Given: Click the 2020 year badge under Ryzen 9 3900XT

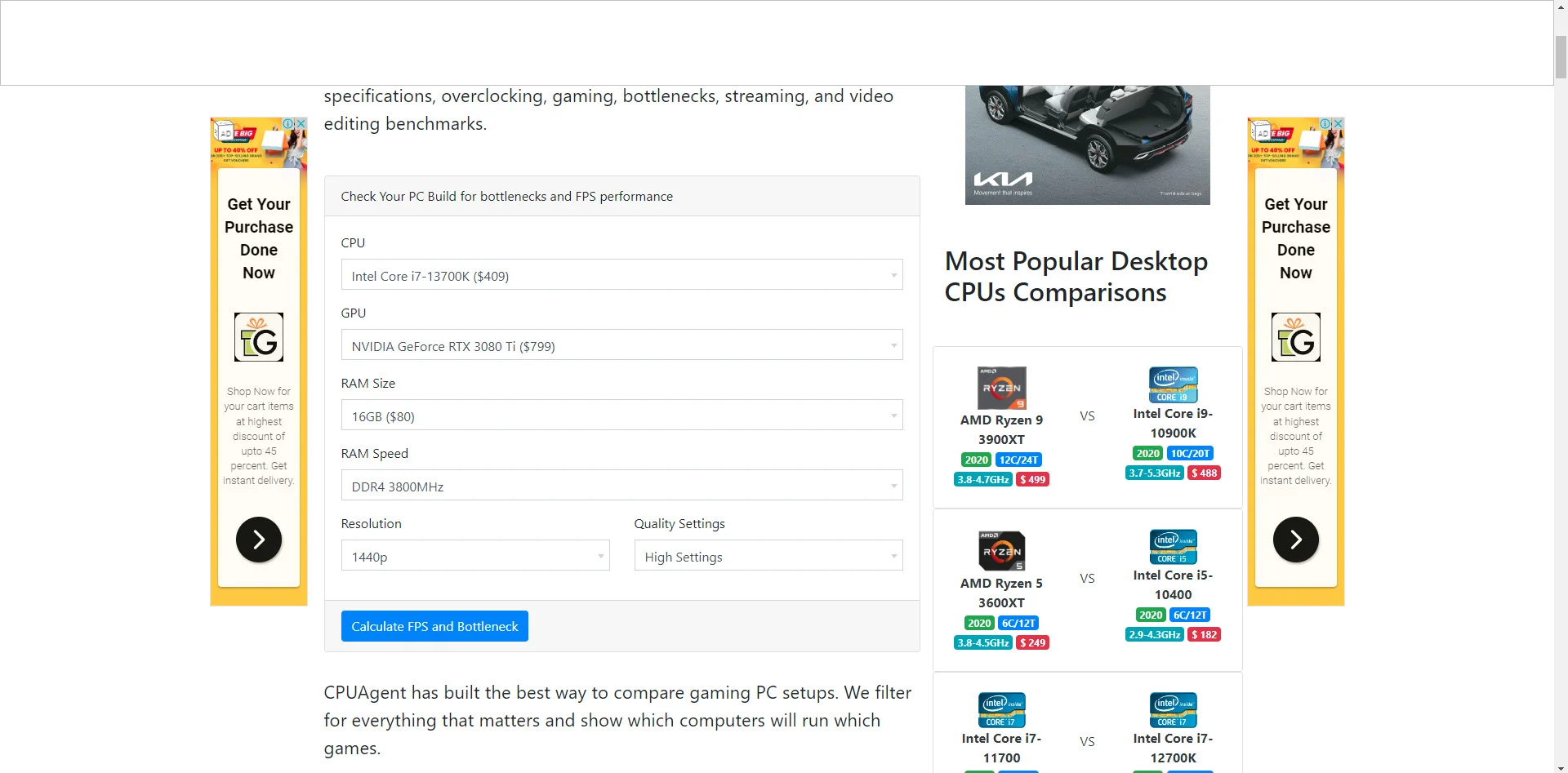Looking at the screenshot, I should point(977,460).
